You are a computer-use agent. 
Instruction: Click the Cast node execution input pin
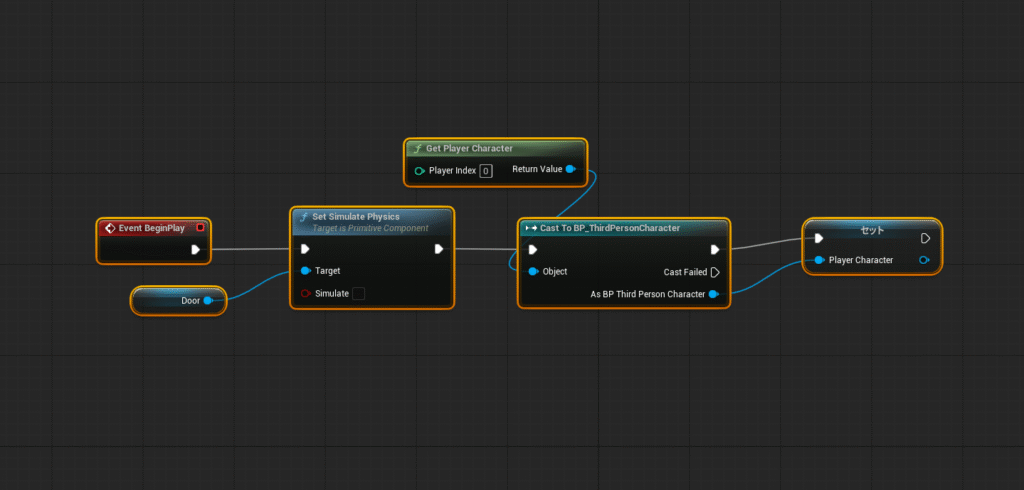pos(533,250)
